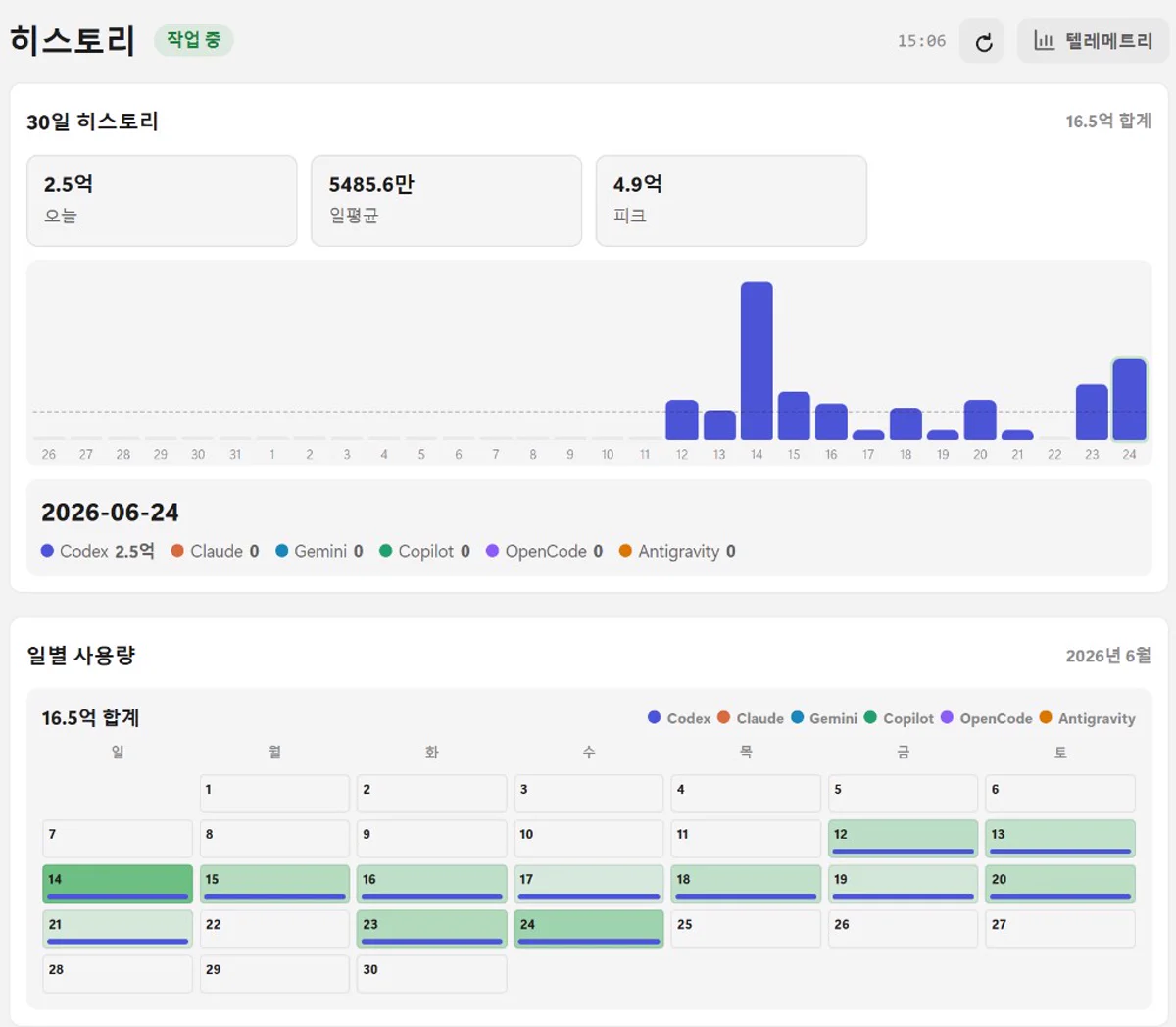Select calendar day 20 cell
Screen dimensions: 1176x1027
1060,883
